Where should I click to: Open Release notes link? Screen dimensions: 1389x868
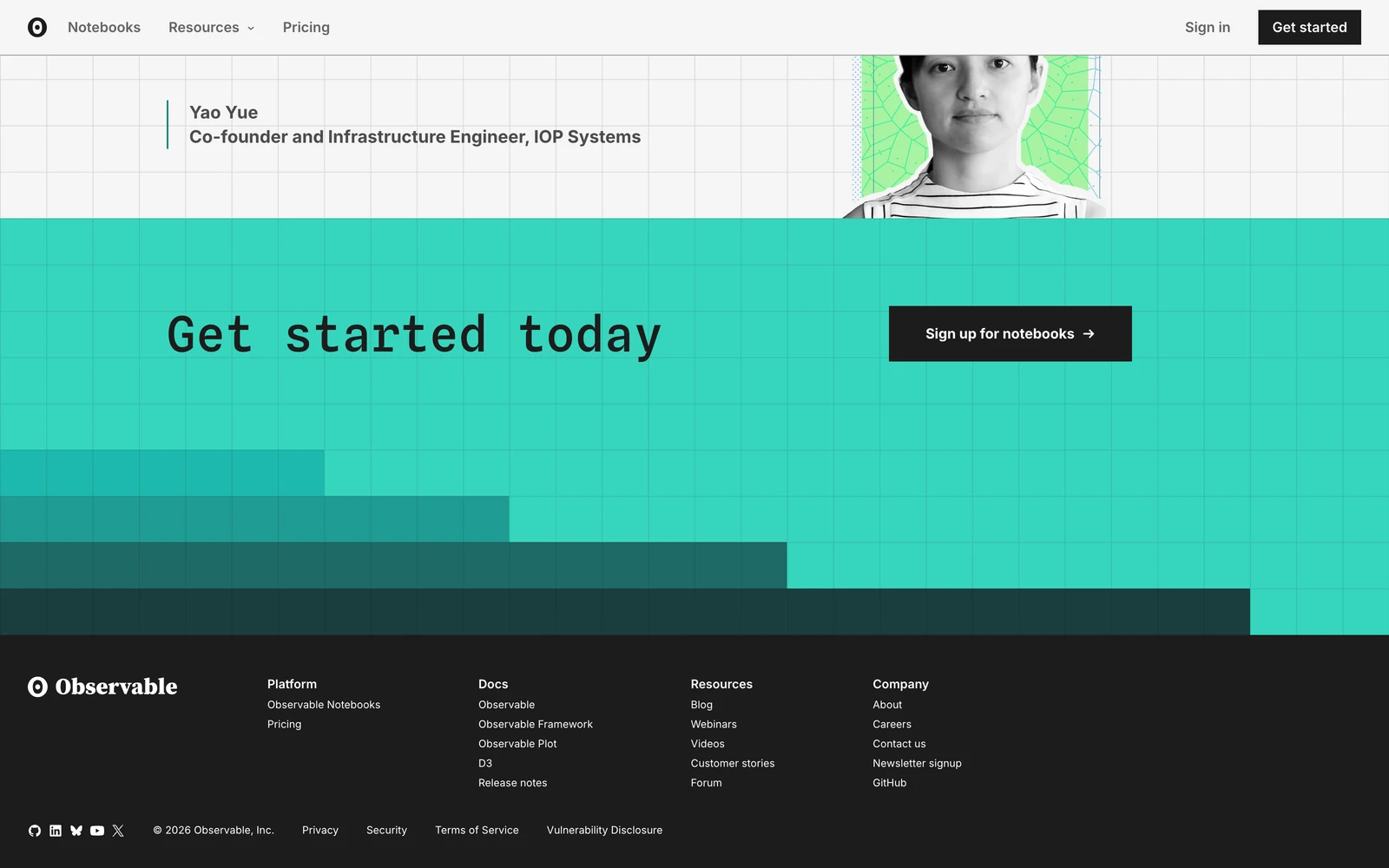pyautogui.click(x=512, y=783)
